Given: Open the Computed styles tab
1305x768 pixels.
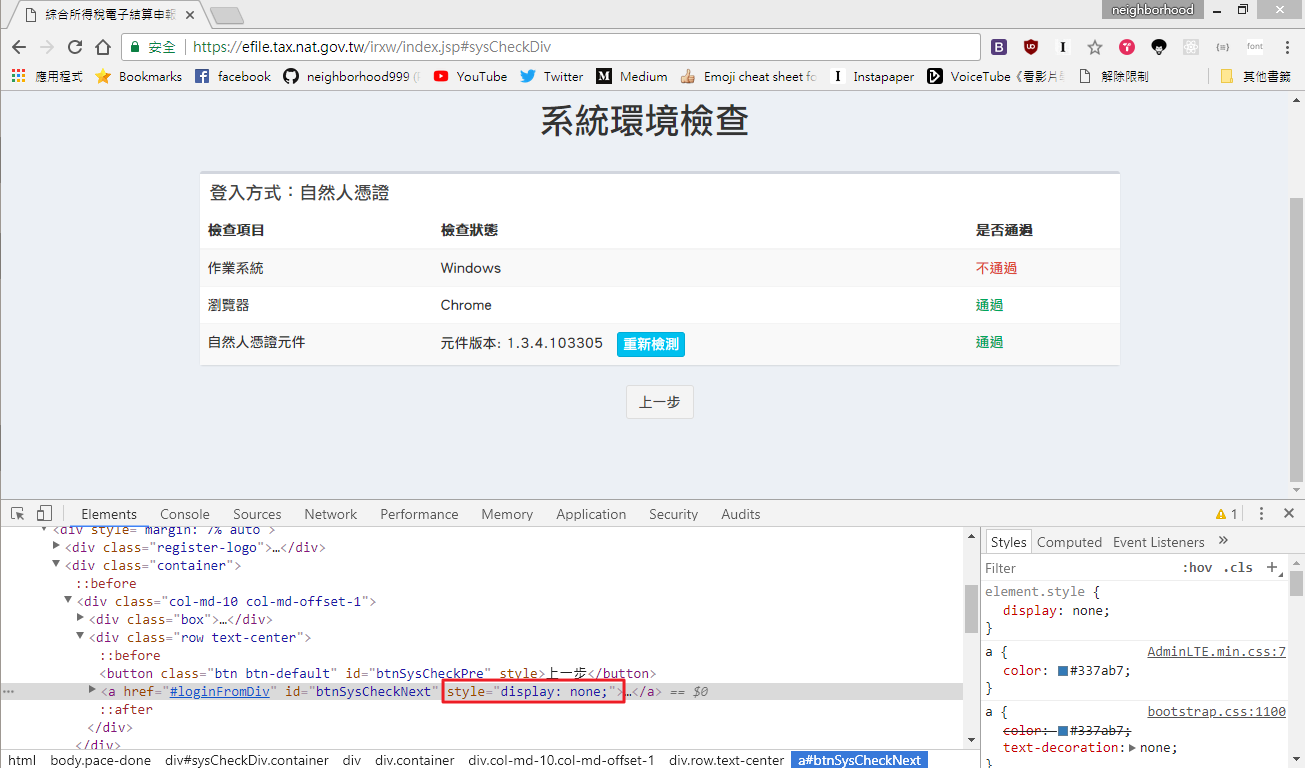Looking at the screenshot, I should click(x=1069, y=542).
